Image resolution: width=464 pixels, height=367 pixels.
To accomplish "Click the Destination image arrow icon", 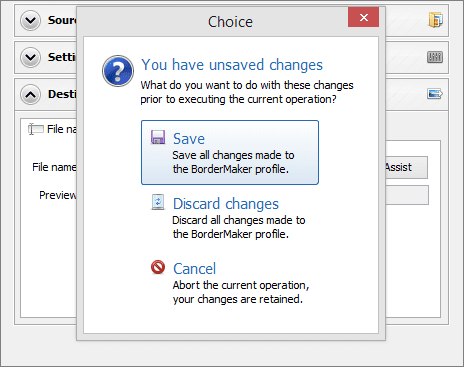I will (x=435, y=94).
